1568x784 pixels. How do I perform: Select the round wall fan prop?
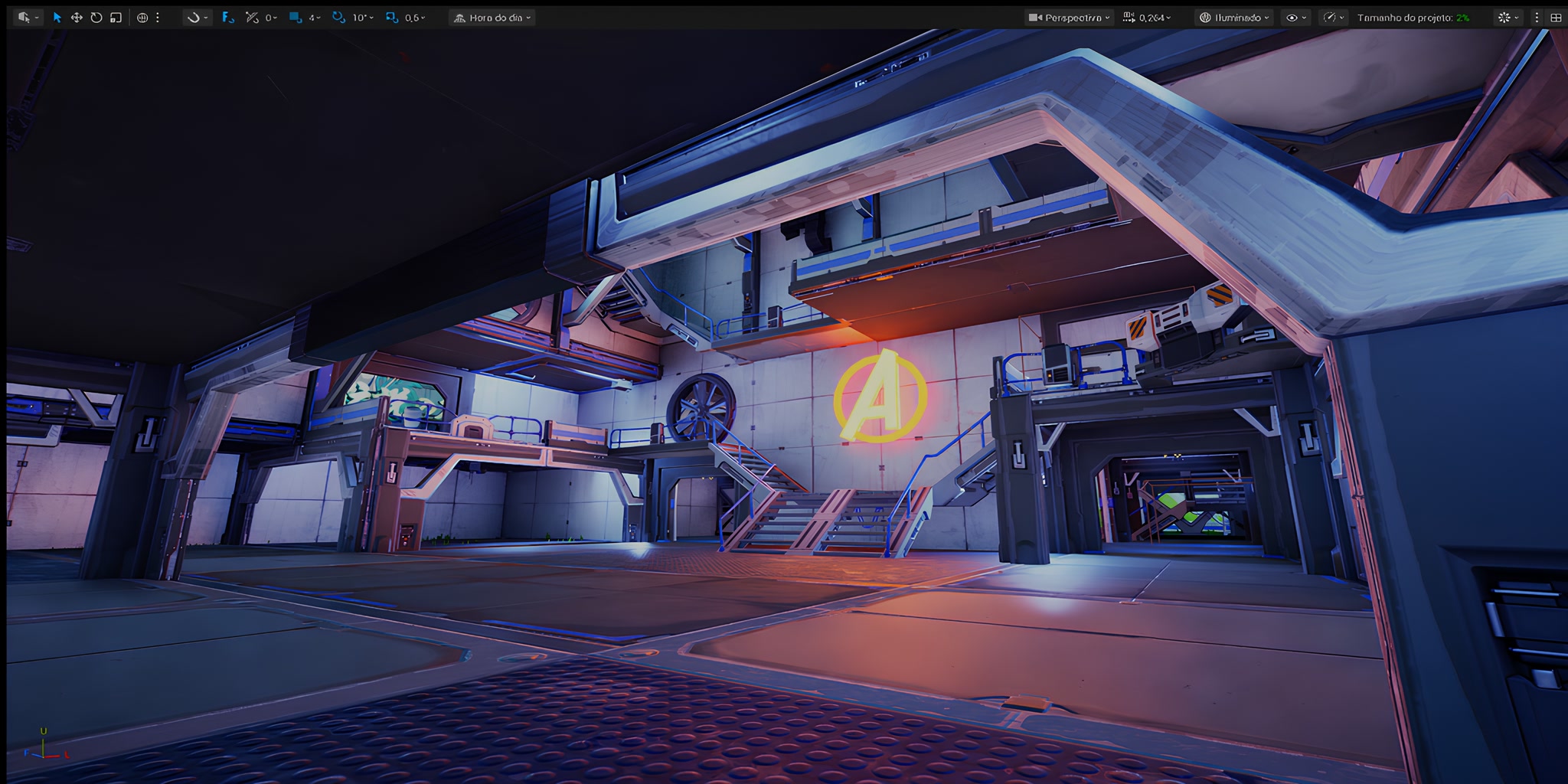(x=701, y=407)
